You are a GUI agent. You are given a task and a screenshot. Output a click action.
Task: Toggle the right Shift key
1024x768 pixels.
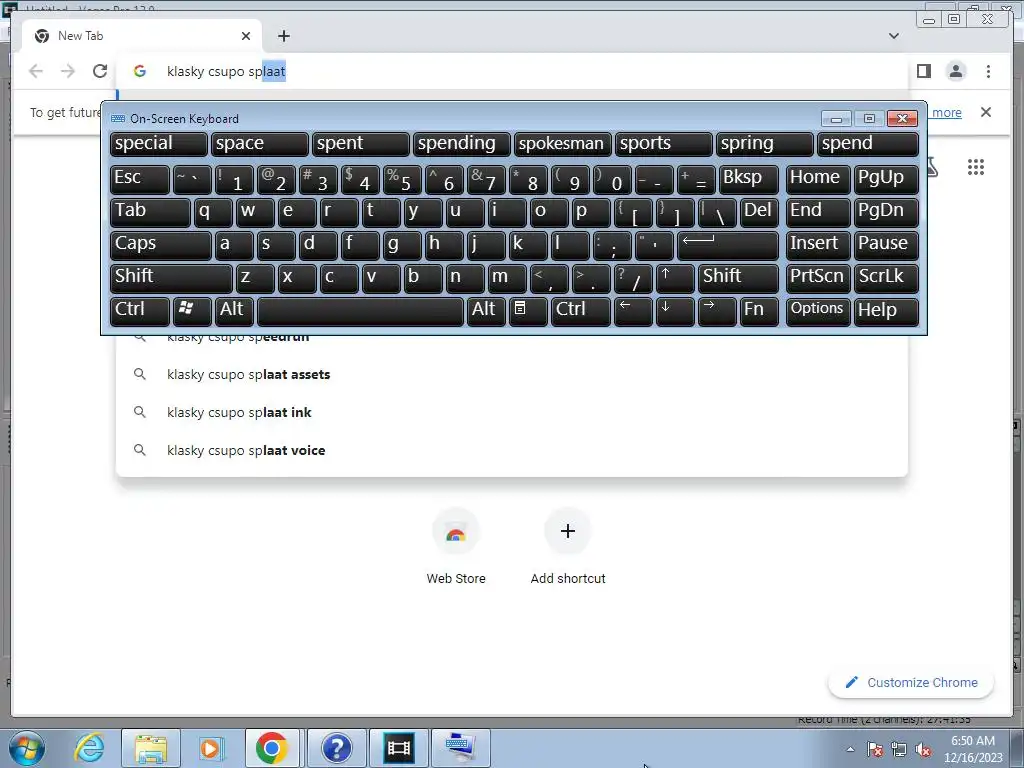[738, 278]
